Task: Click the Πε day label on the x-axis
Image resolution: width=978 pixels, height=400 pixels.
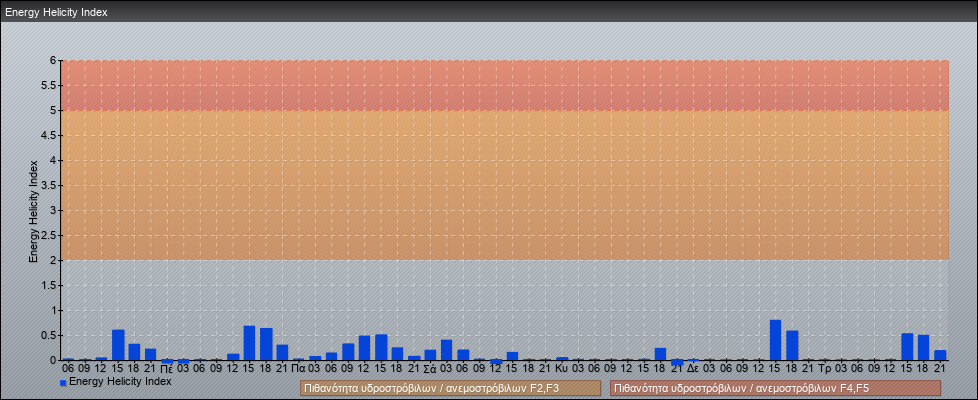Action: [167, 369]
